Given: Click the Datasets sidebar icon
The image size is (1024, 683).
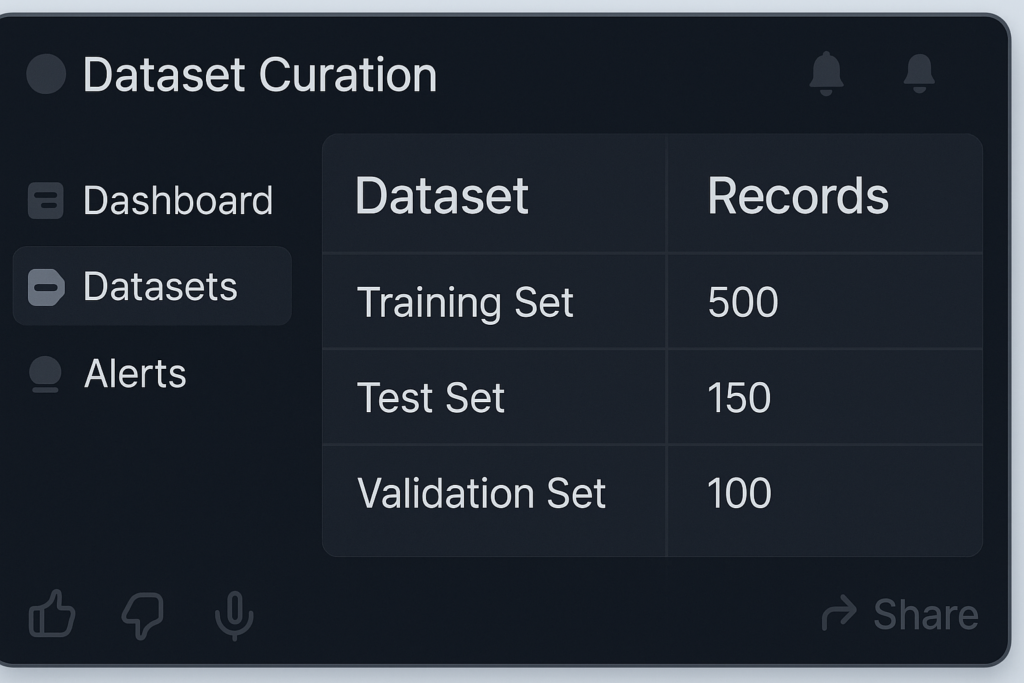Looking at the screenshot, I should tap(46, 288).
